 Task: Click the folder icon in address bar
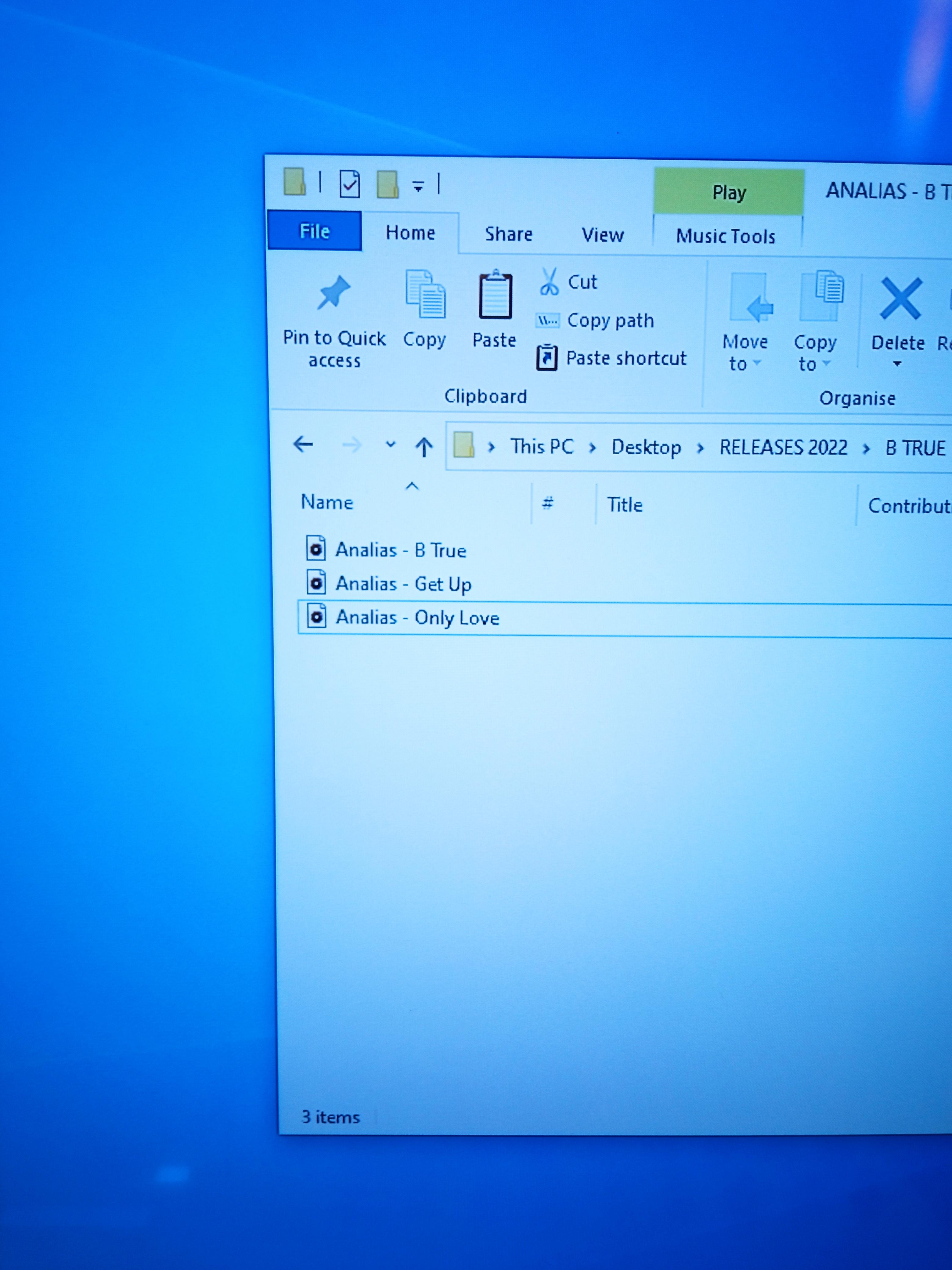(464, 445)
